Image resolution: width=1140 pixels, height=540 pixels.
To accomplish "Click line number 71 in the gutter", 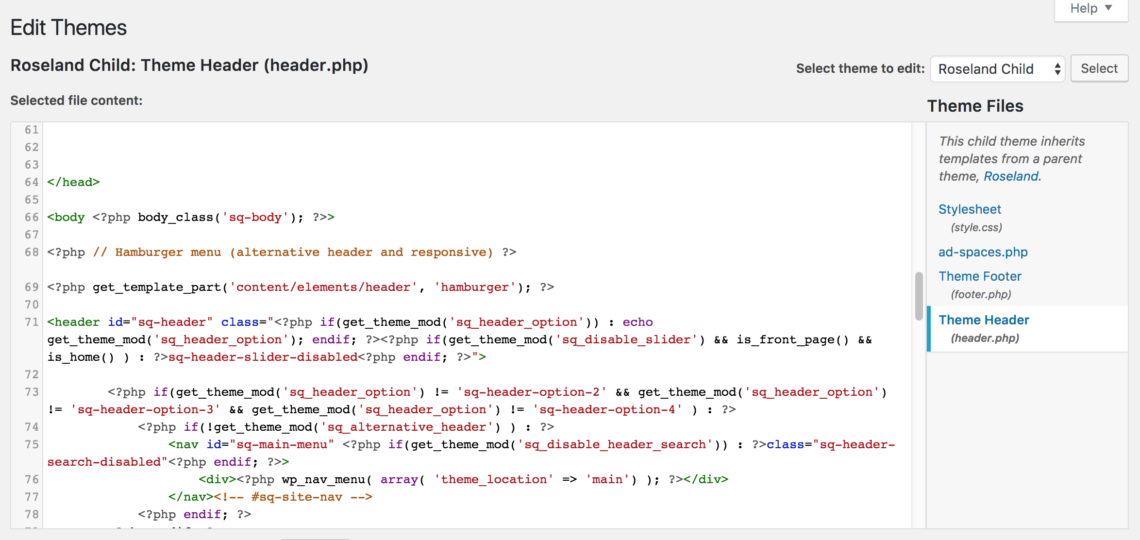I will pos(30,322).
